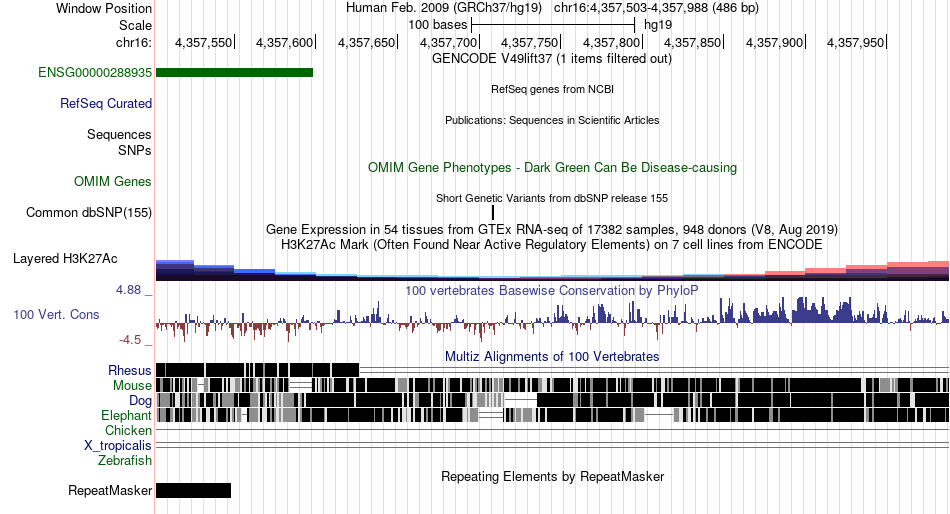This screenshot has width=950, height=514.
Task: Select the Rhesus alignment row label
Action: tap(130, 370)
